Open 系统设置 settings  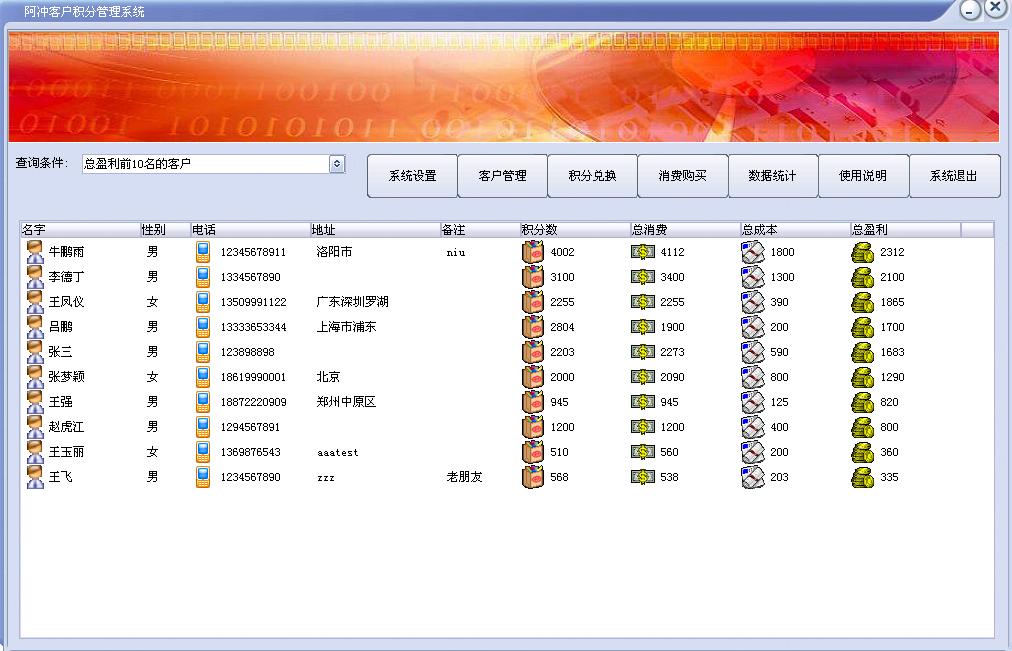click(x=412, y=176)
